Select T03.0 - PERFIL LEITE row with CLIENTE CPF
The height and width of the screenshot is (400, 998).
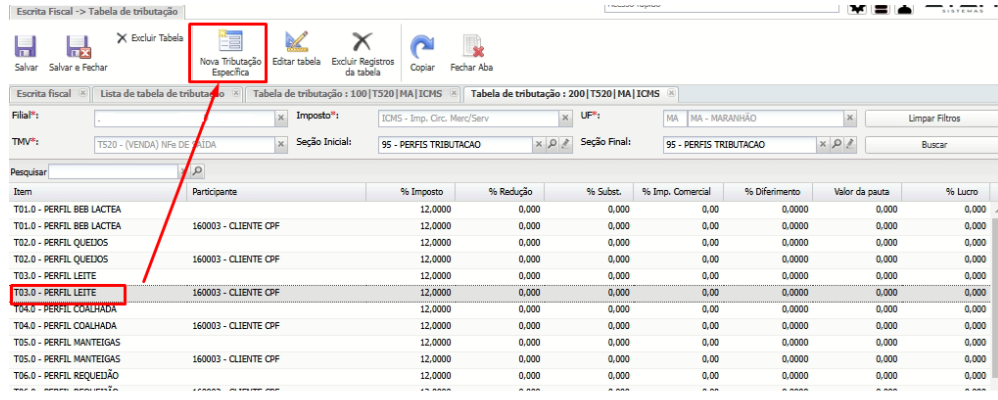tap(500, 292)
